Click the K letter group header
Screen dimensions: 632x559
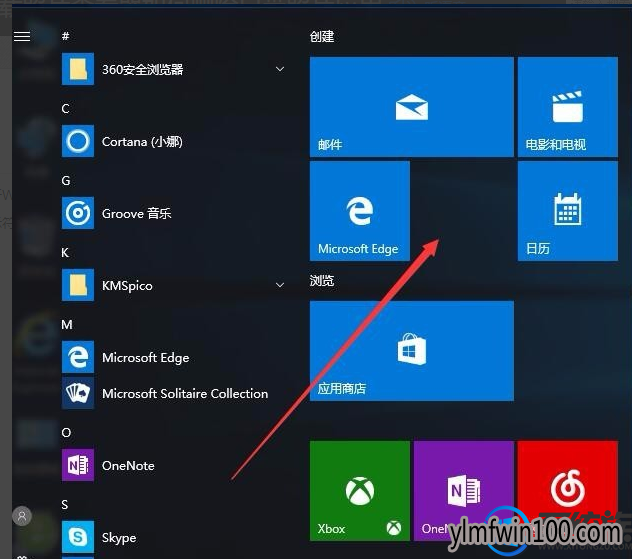pos(65,253)
